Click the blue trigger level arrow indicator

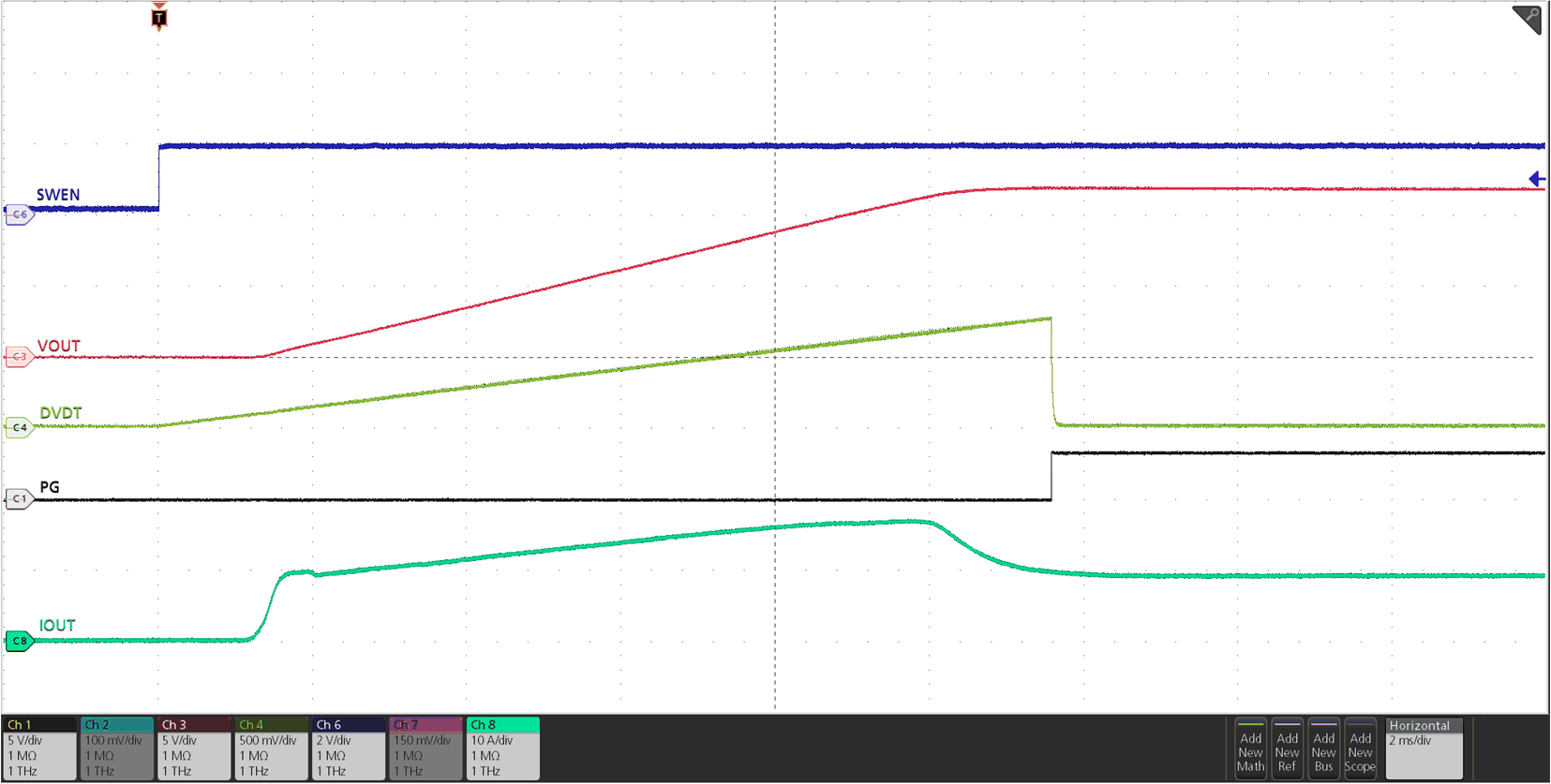point(1537,179)
